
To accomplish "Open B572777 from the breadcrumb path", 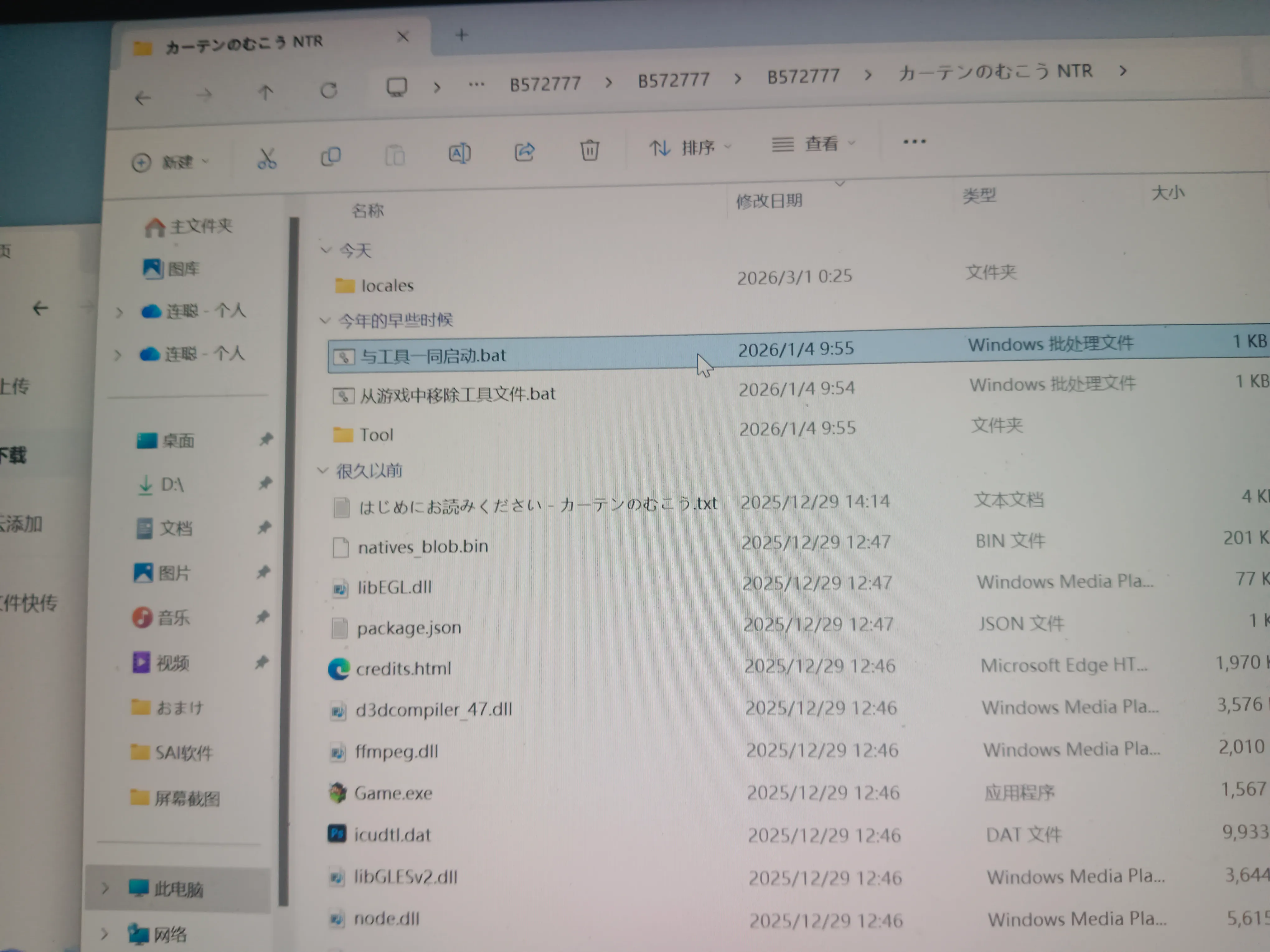I will coord(544,83).
